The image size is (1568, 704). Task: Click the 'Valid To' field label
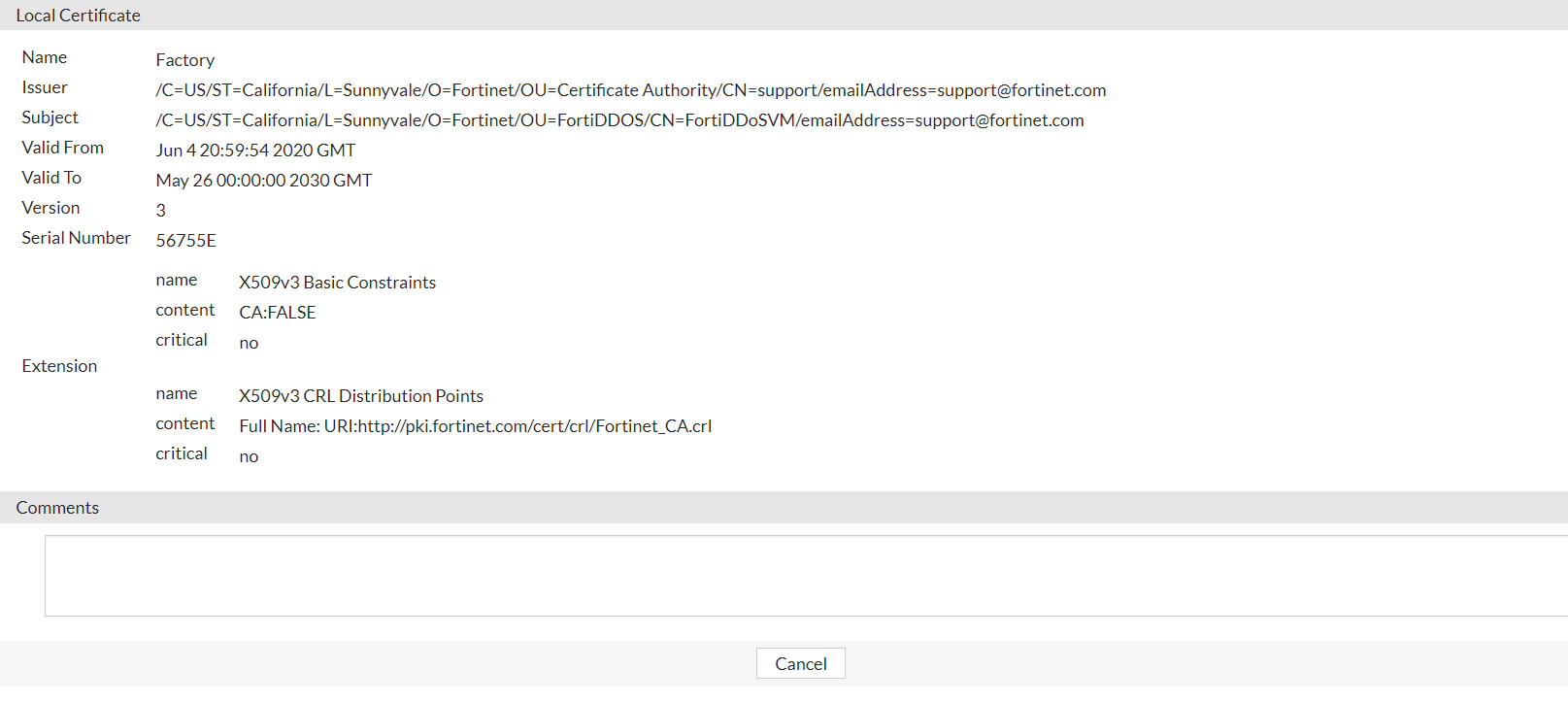[x=51, y=178]
